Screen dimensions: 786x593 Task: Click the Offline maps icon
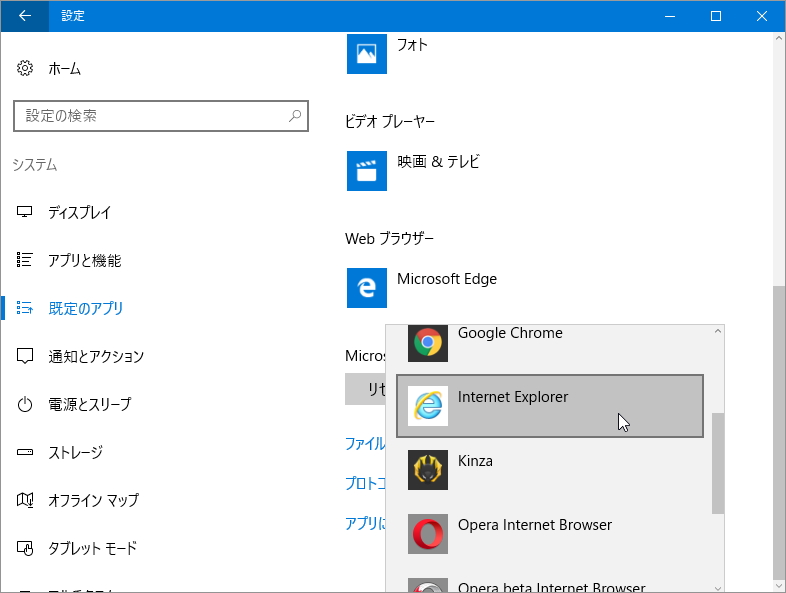25,500
